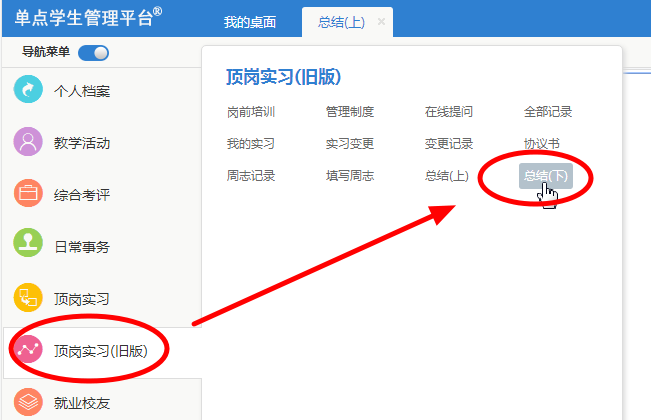Screen dimensions: 651x420
Task: Open the 变更记录 link
Action: click(x=449, y=144)
